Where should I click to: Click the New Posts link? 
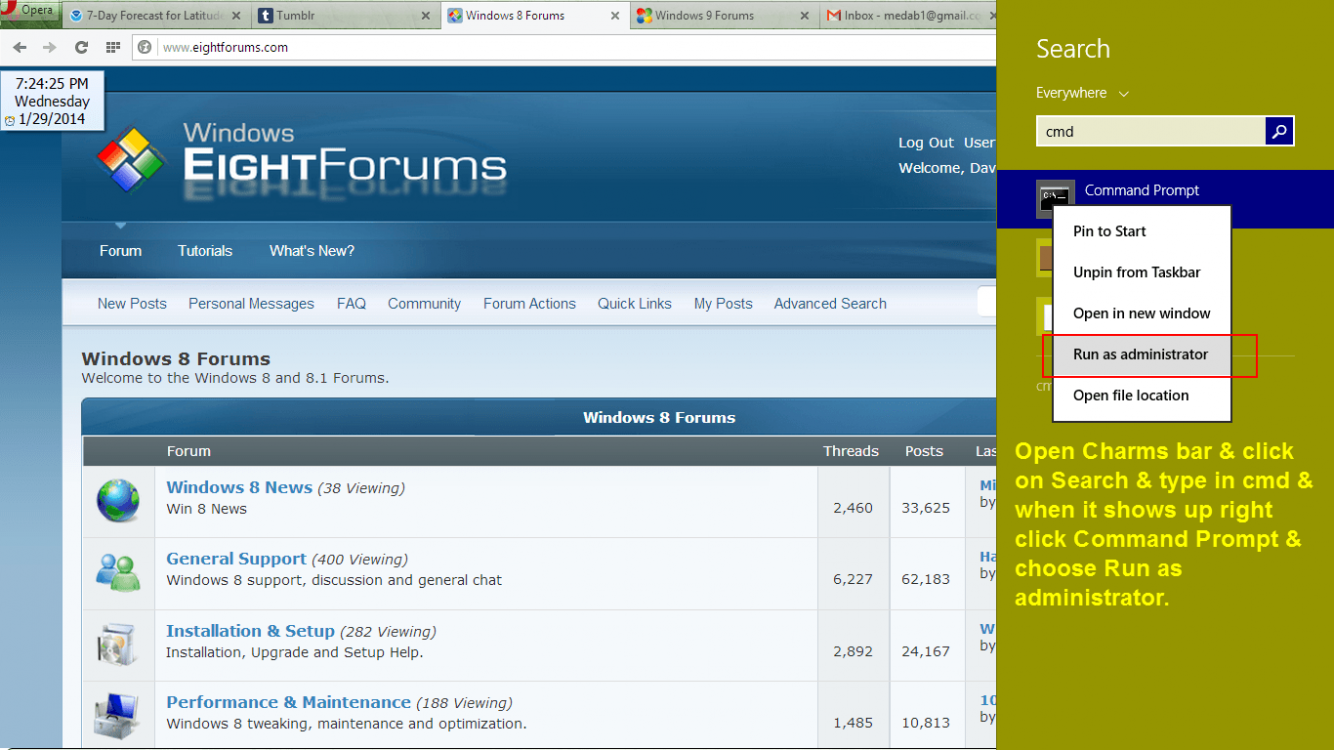click(x=132, y=304)
